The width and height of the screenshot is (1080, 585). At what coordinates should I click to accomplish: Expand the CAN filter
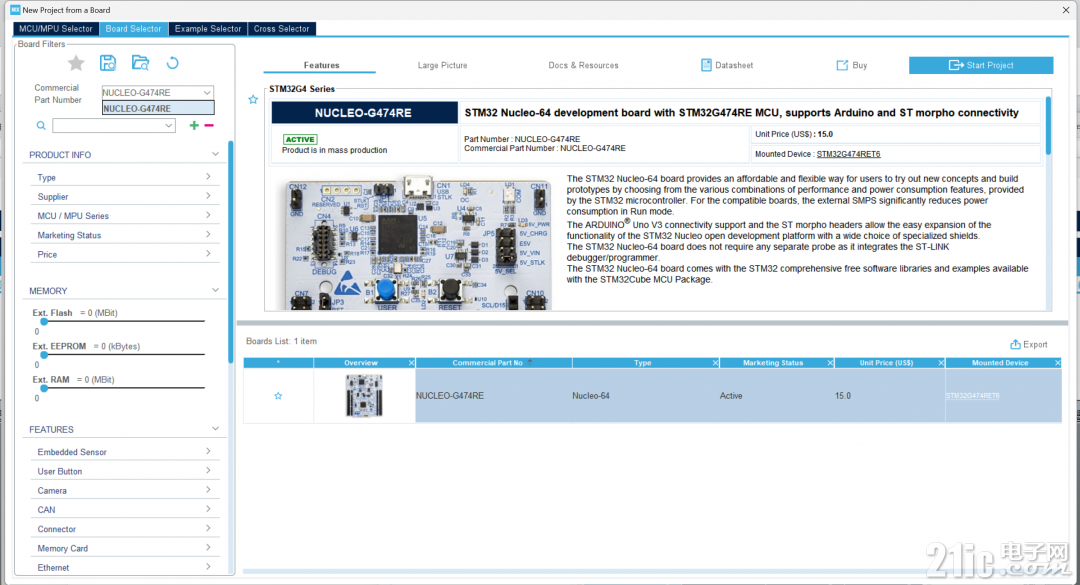click(x=208, y=509)
